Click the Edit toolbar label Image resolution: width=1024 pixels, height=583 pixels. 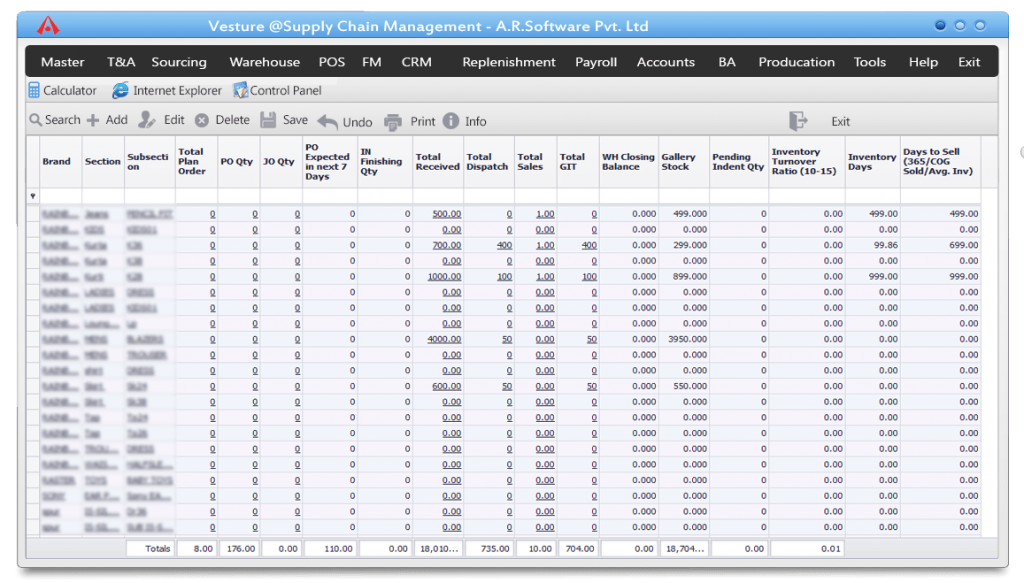(x=174, y=120)
